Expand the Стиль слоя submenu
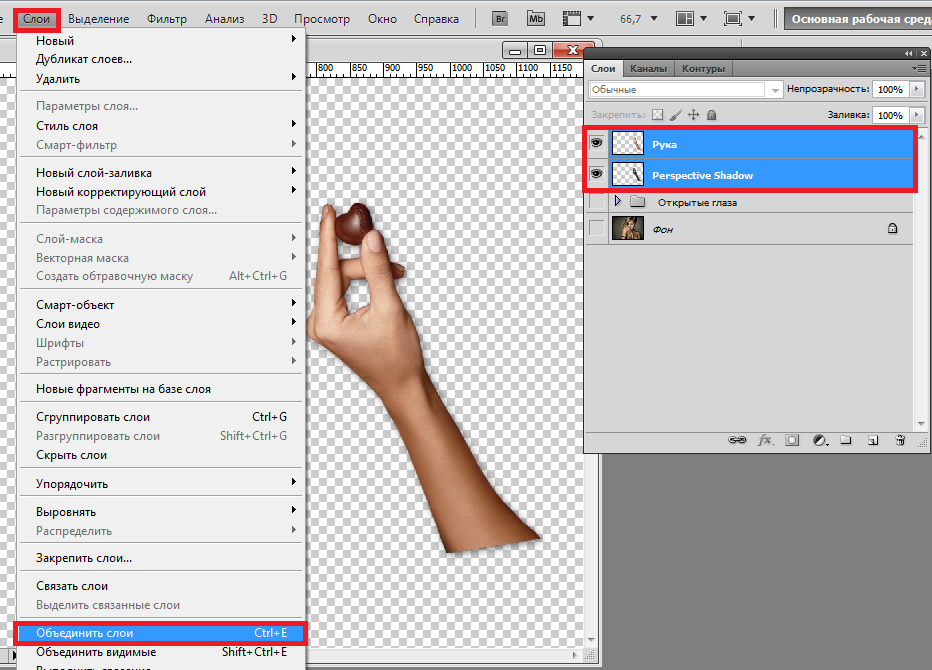Image resolution: width=932 pixels, height=670 pixels. click(x=162, y=125)
